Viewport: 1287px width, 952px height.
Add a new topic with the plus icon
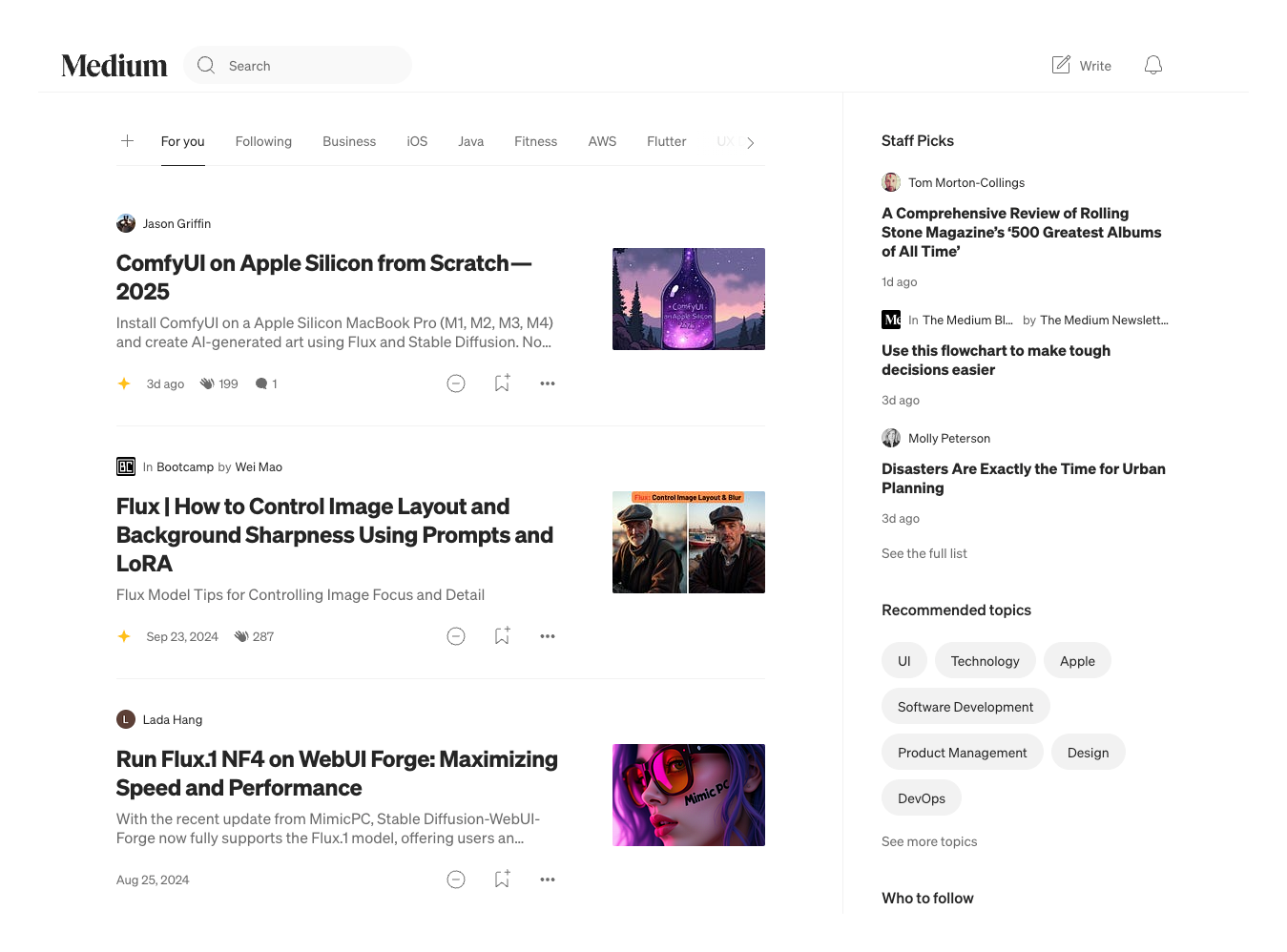point(127,140)
